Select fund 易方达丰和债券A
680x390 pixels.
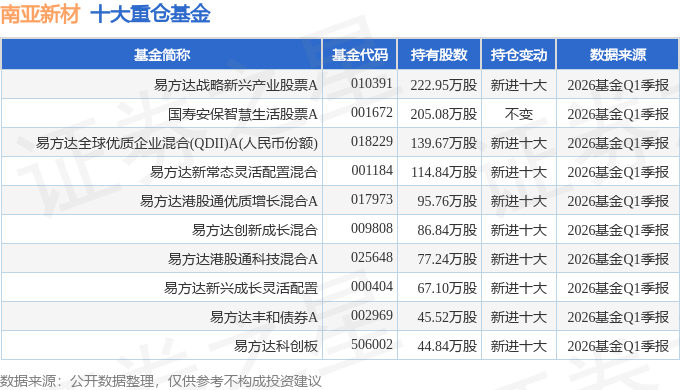264,317
